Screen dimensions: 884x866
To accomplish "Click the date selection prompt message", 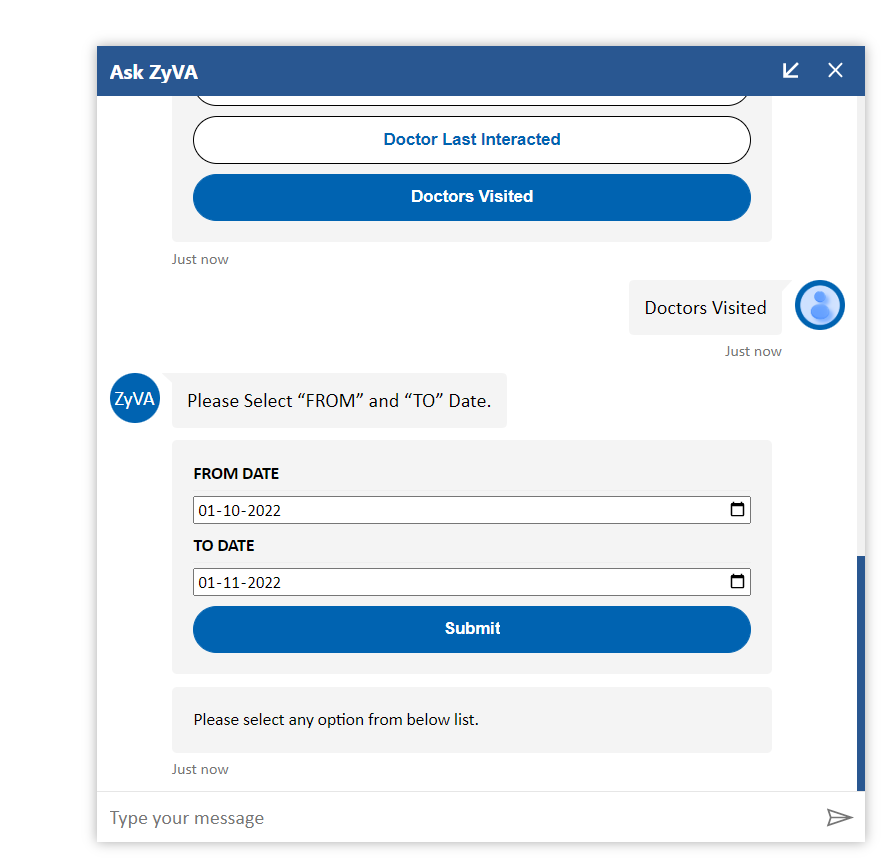I will tap(339, 400).
